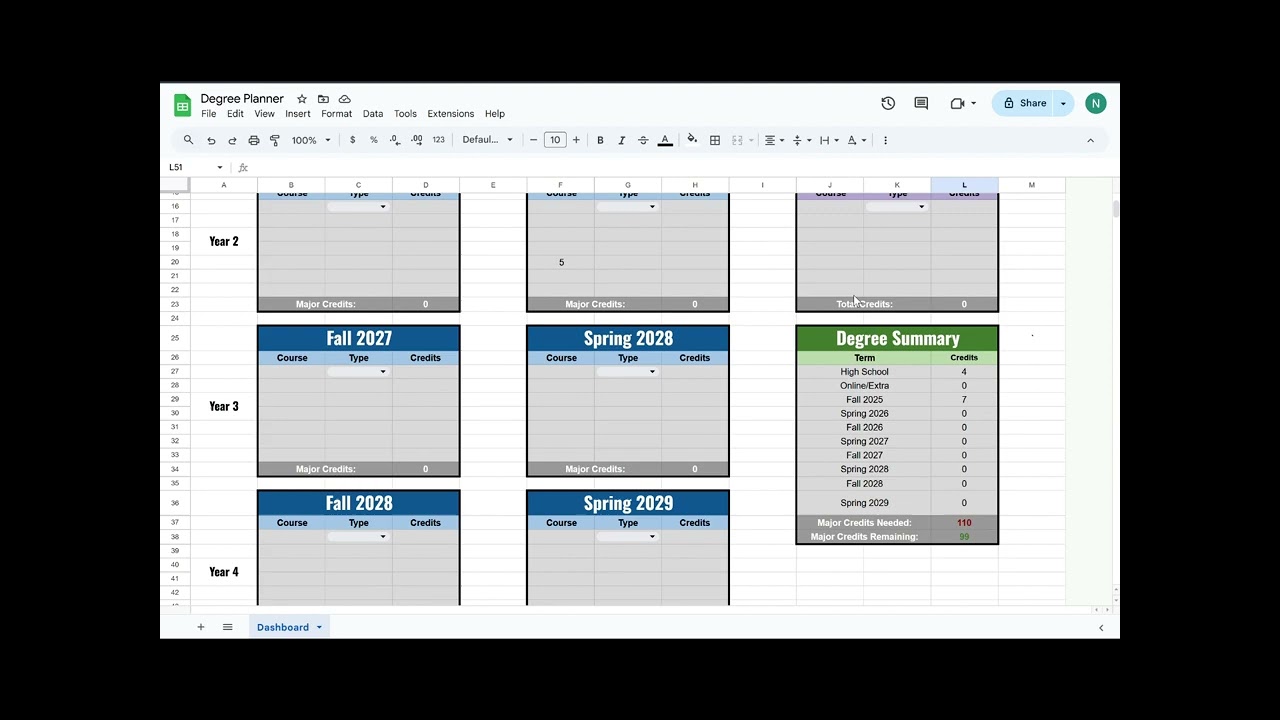Viewport: 1280px width, 720px height.
Task: Open the Tools menu
Action: point(405,114)
